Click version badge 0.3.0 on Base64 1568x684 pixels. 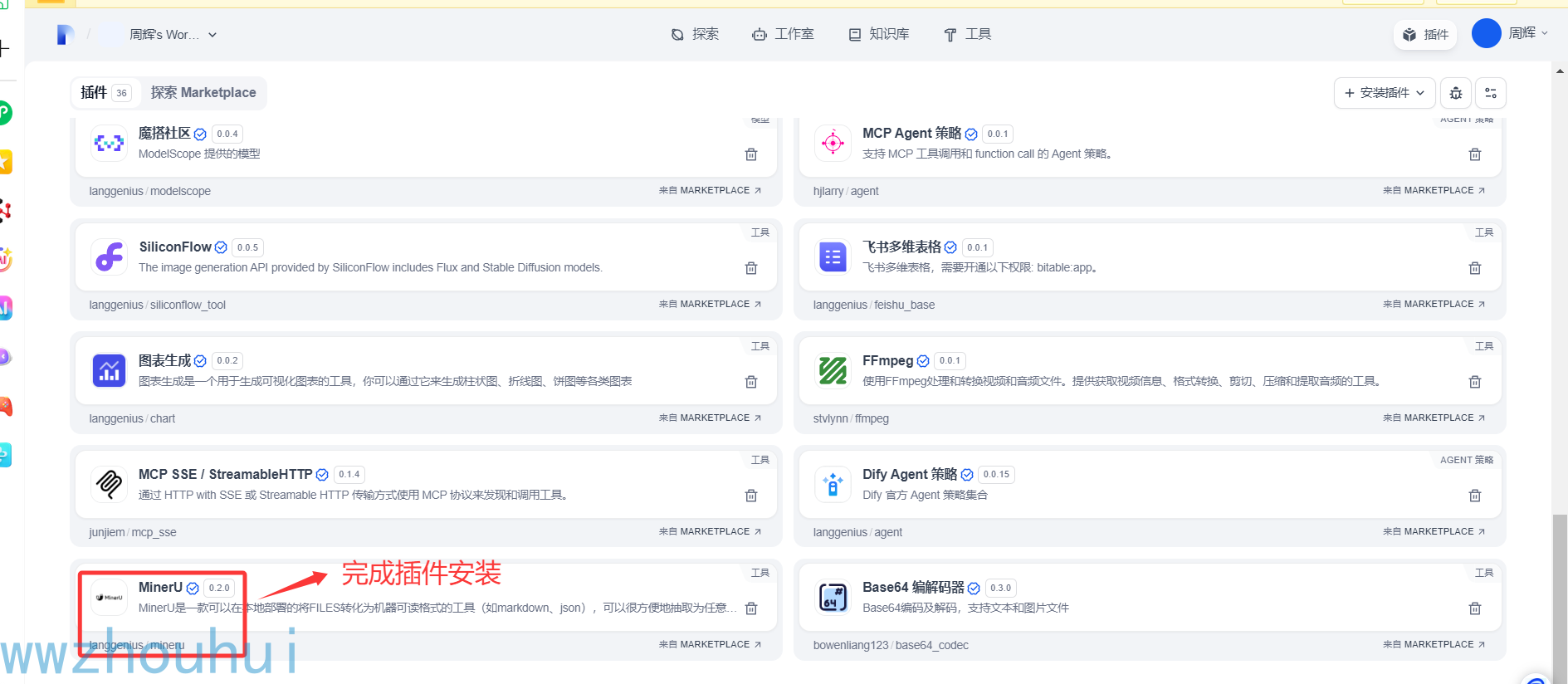(x=1000, y=588)
